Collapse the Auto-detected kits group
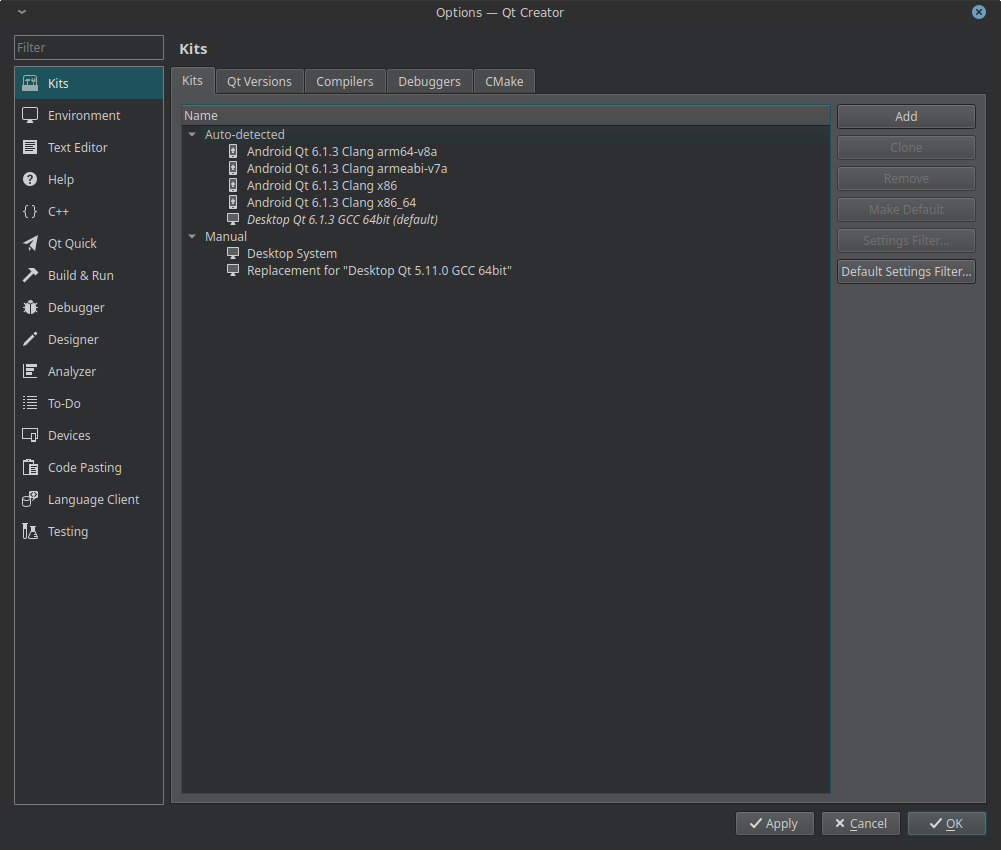 (192, 134)
